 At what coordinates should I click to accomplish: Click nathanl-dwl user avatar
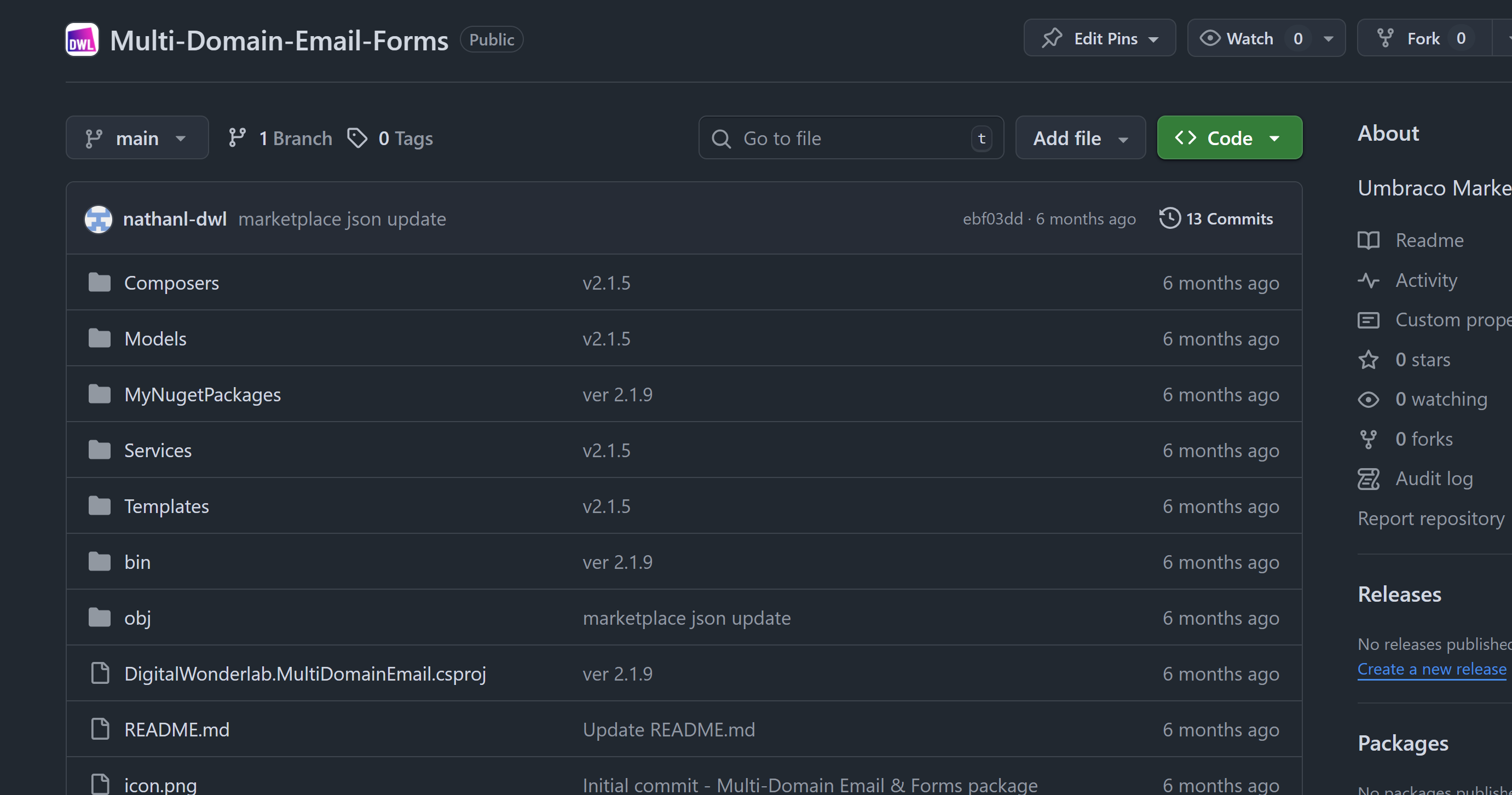click(x=98, y=219)
